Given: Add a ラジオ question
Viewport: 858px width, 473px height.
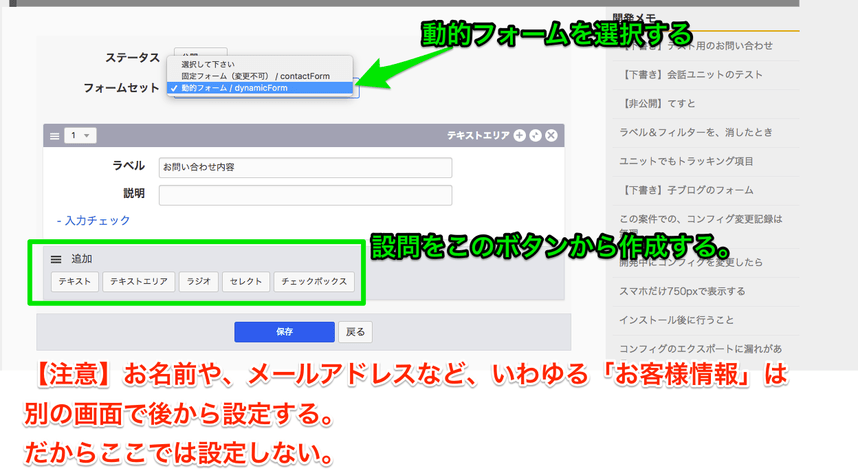Looking at the screenshot, I should [x=198, y=282].
